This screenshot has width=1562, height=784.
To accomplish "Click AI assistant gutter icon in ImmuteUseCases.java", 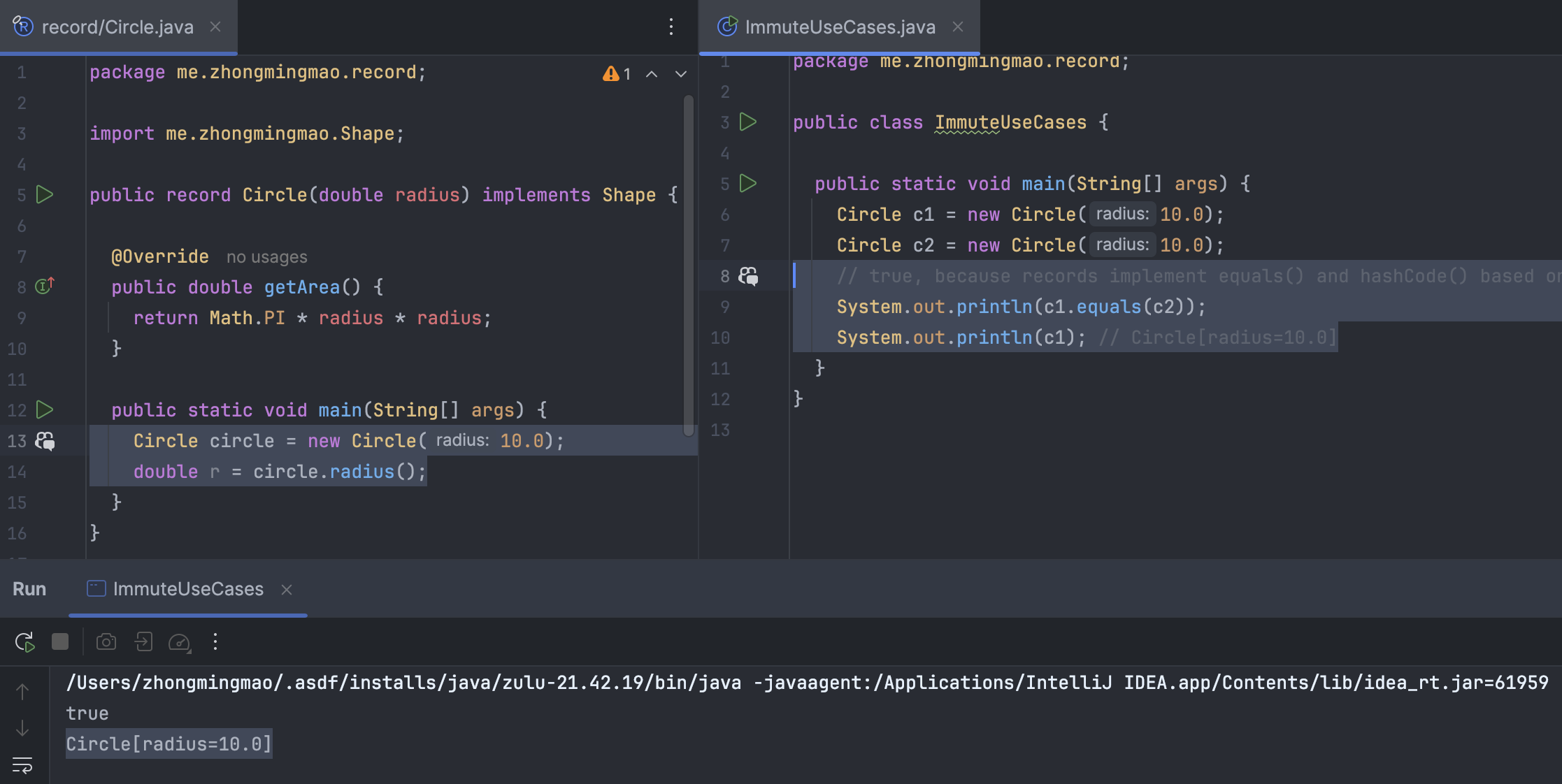I will [748, 276].
